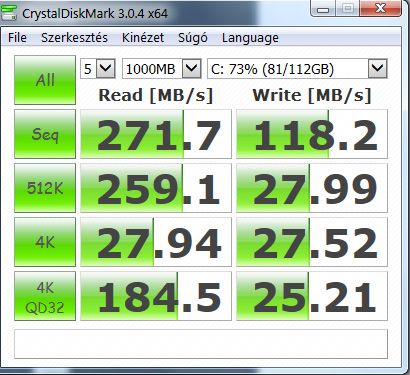Viewport: 410px width, 375px height.
Task: Open the Kinézet menu
Action: tap(143, 38)
